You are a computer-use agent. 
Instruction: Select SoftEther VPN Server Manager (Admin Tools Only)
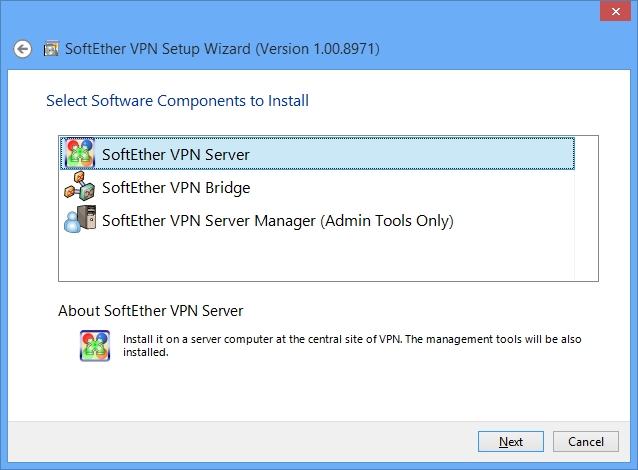[277, 221]
